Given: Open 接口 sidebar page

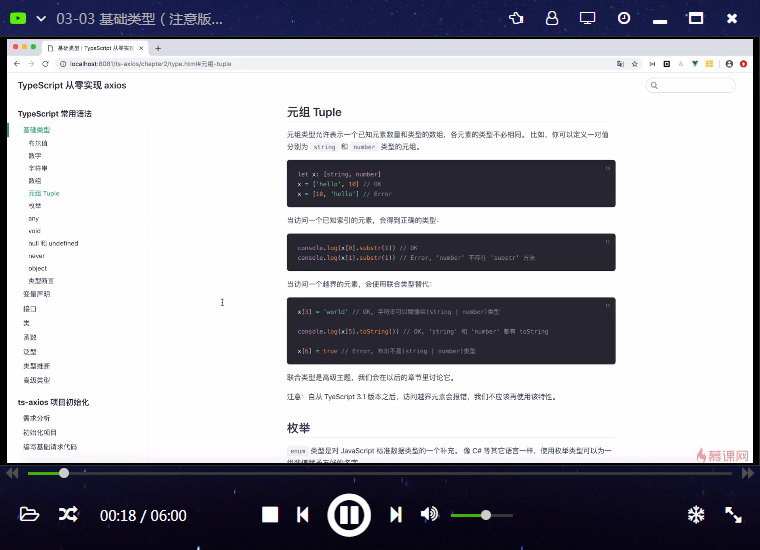Looking at the screenshot, I should coord(30,309).
